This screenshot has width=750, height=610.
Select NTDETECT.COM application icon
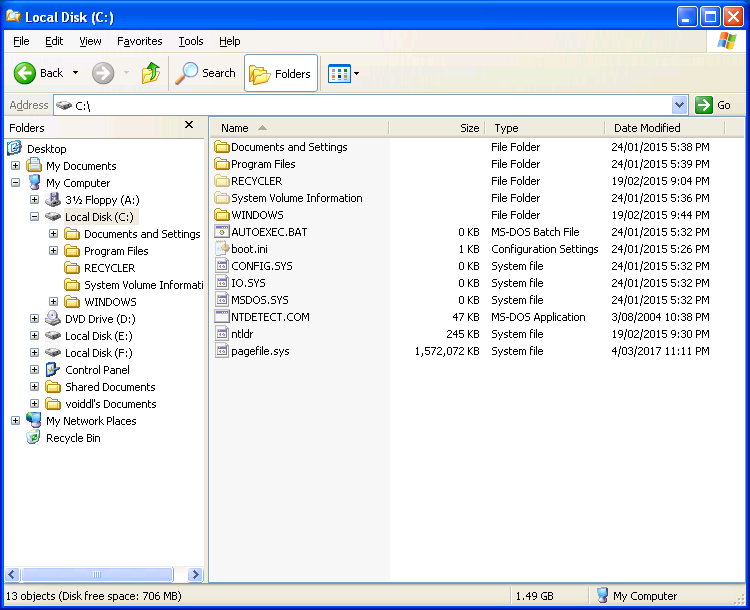point(222,317)
